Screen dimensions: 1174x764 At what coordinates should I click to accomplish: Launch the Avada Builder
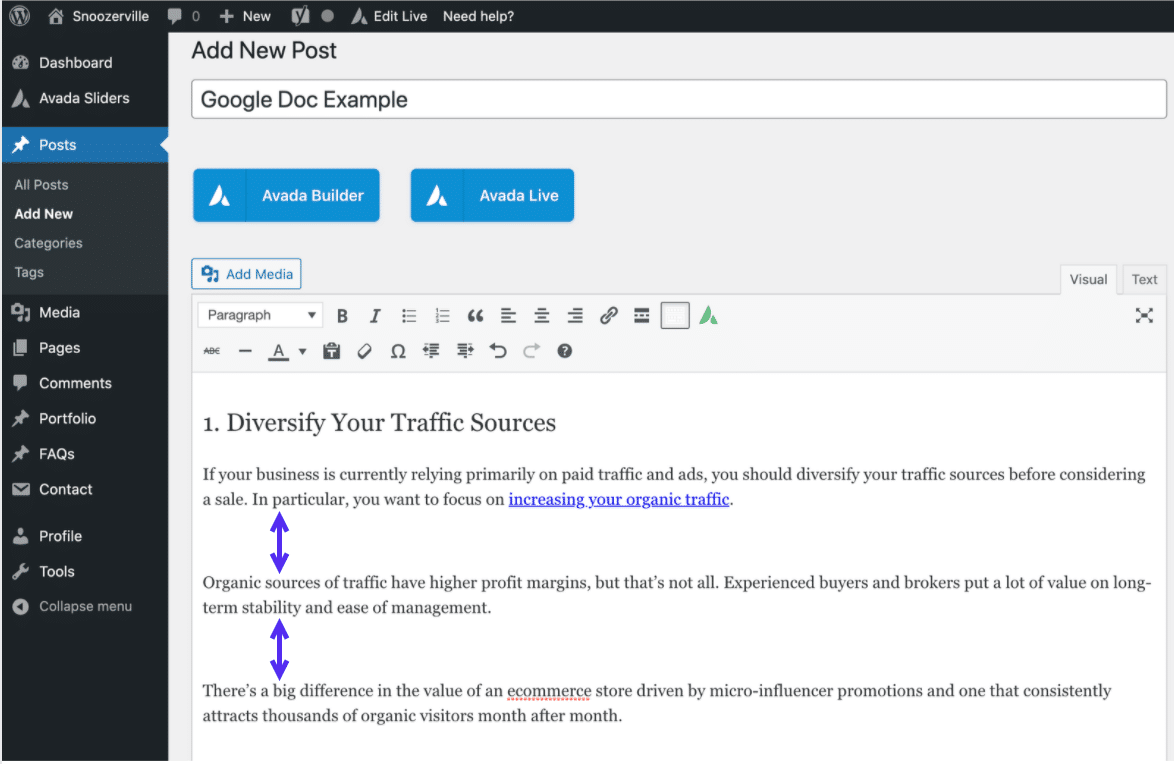pyautogui.click(x=286, y=195)
